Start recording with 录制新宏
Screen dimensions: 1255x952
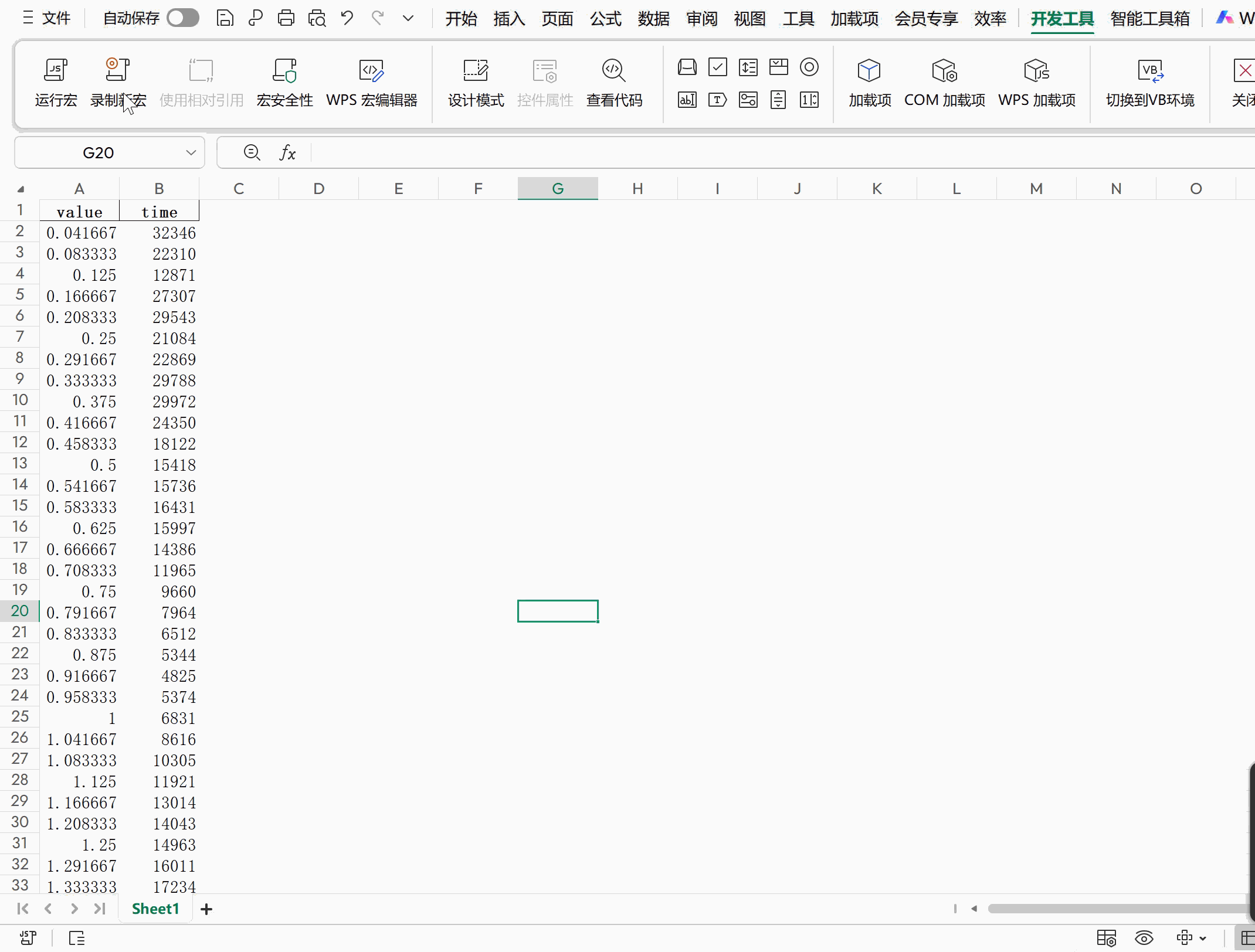pyautogui.click(x=117, y=70)
